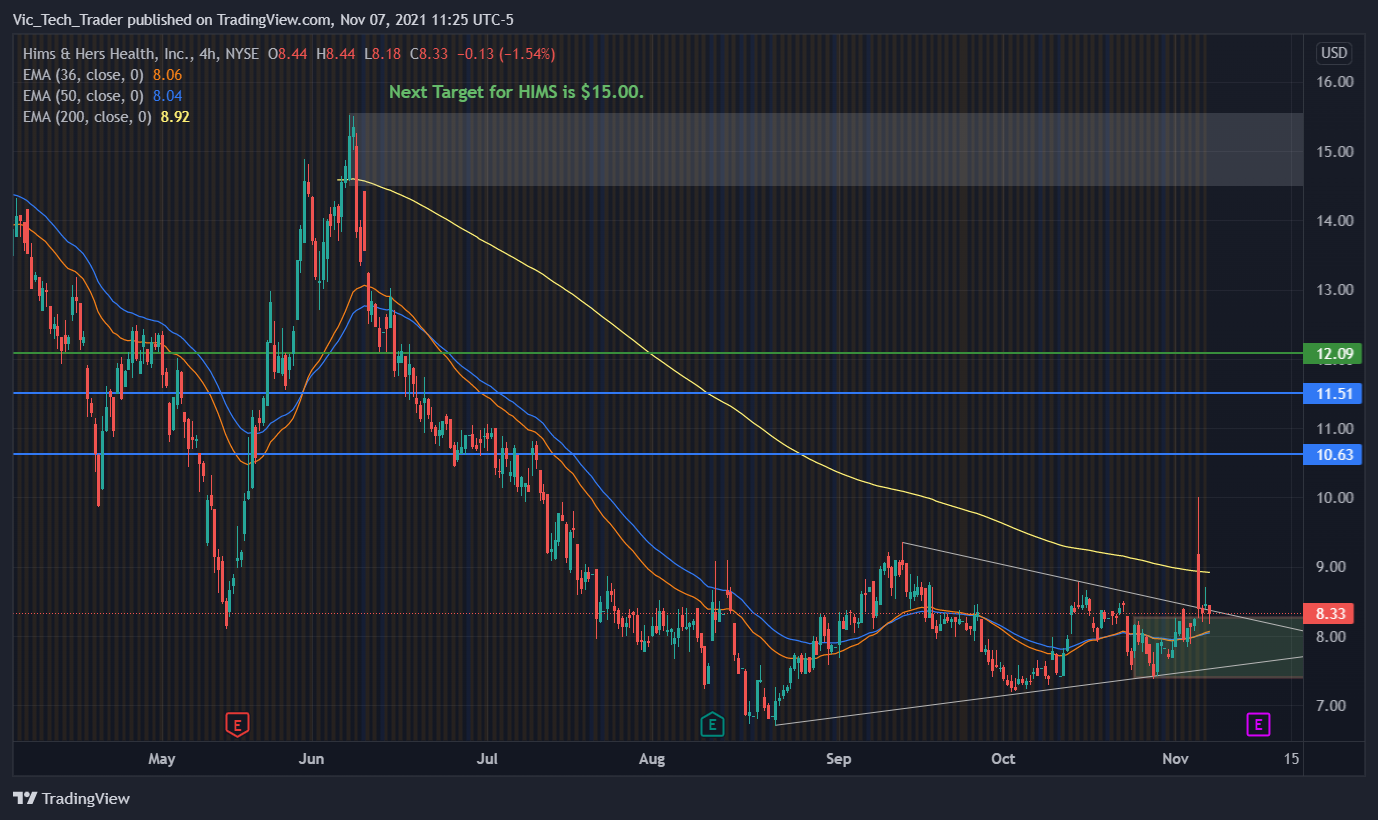Click the red earnings E marker near May

point(237,724)
